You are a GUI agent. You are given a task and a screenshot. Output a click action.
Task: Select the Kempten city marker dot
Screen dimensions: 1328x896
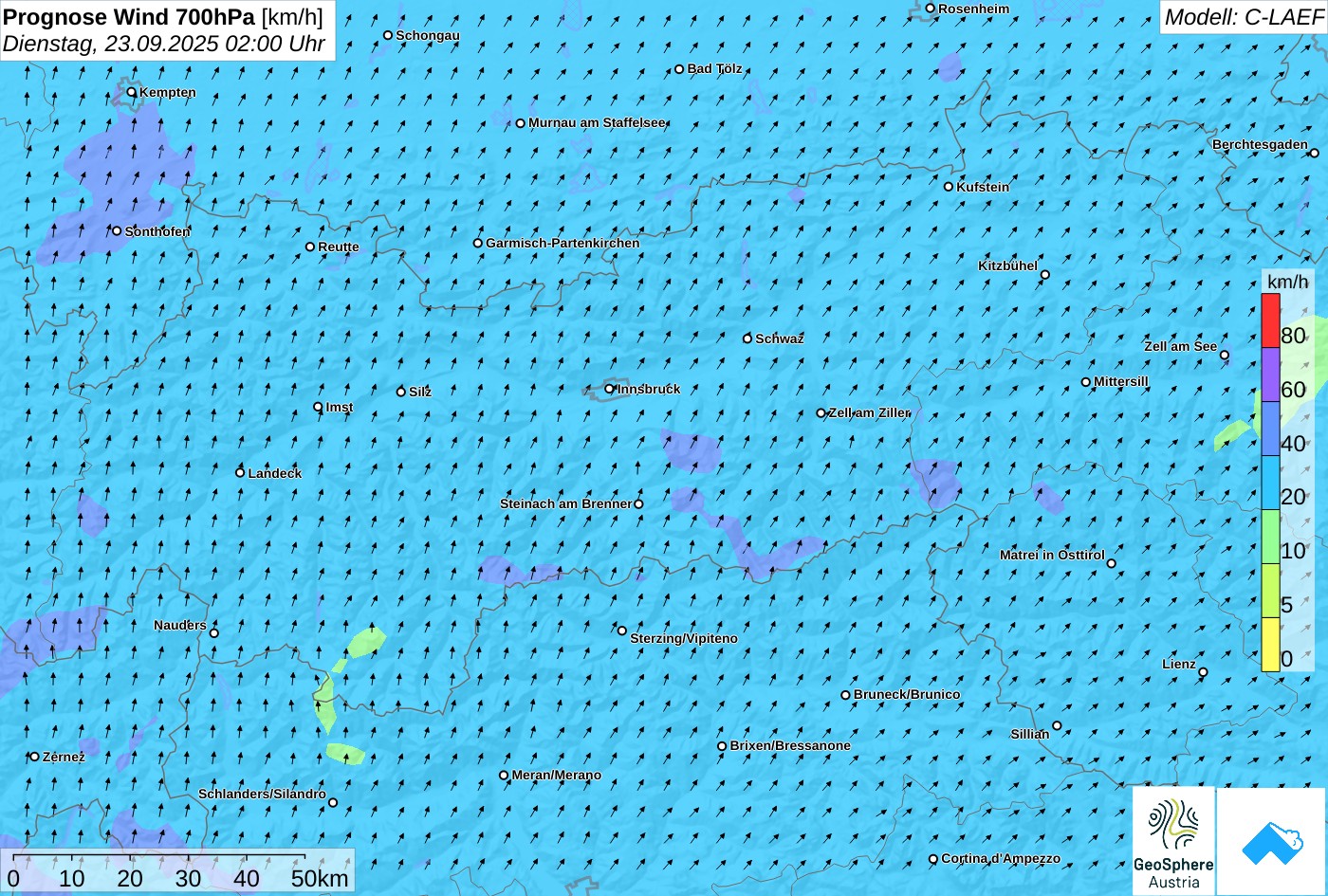(x=132, y=92)
